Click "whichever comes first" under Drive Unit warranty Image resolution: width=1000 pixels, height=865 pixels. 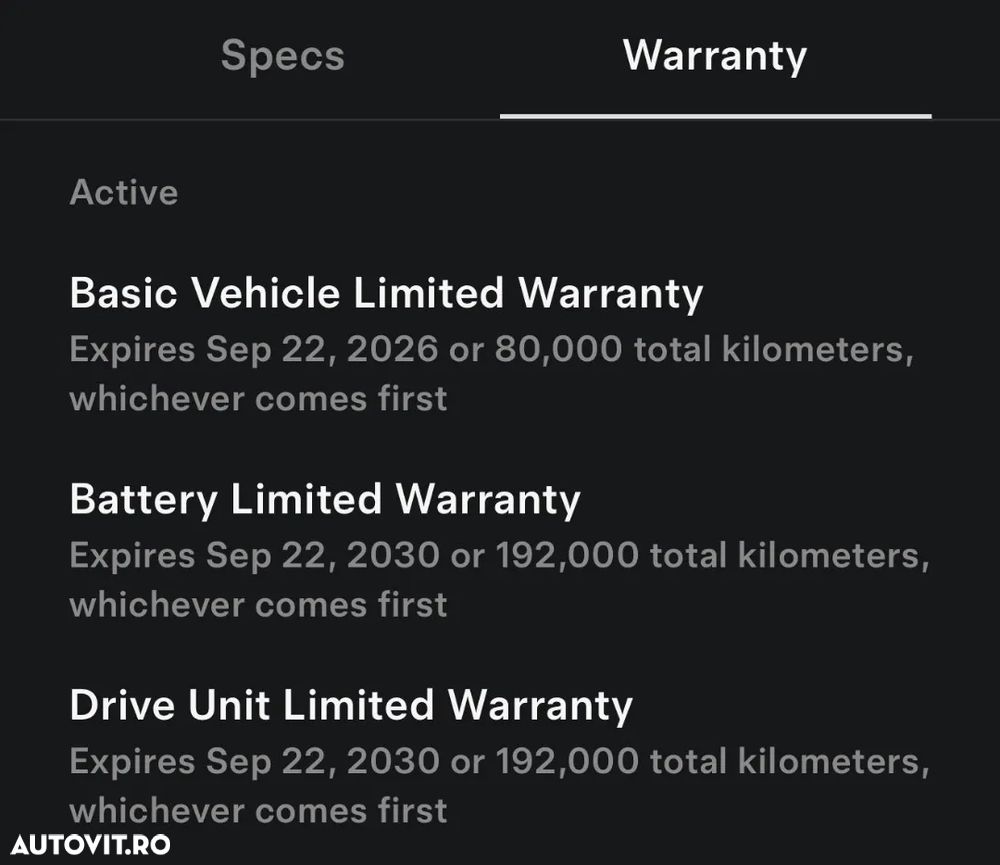(x=258, y=809)
